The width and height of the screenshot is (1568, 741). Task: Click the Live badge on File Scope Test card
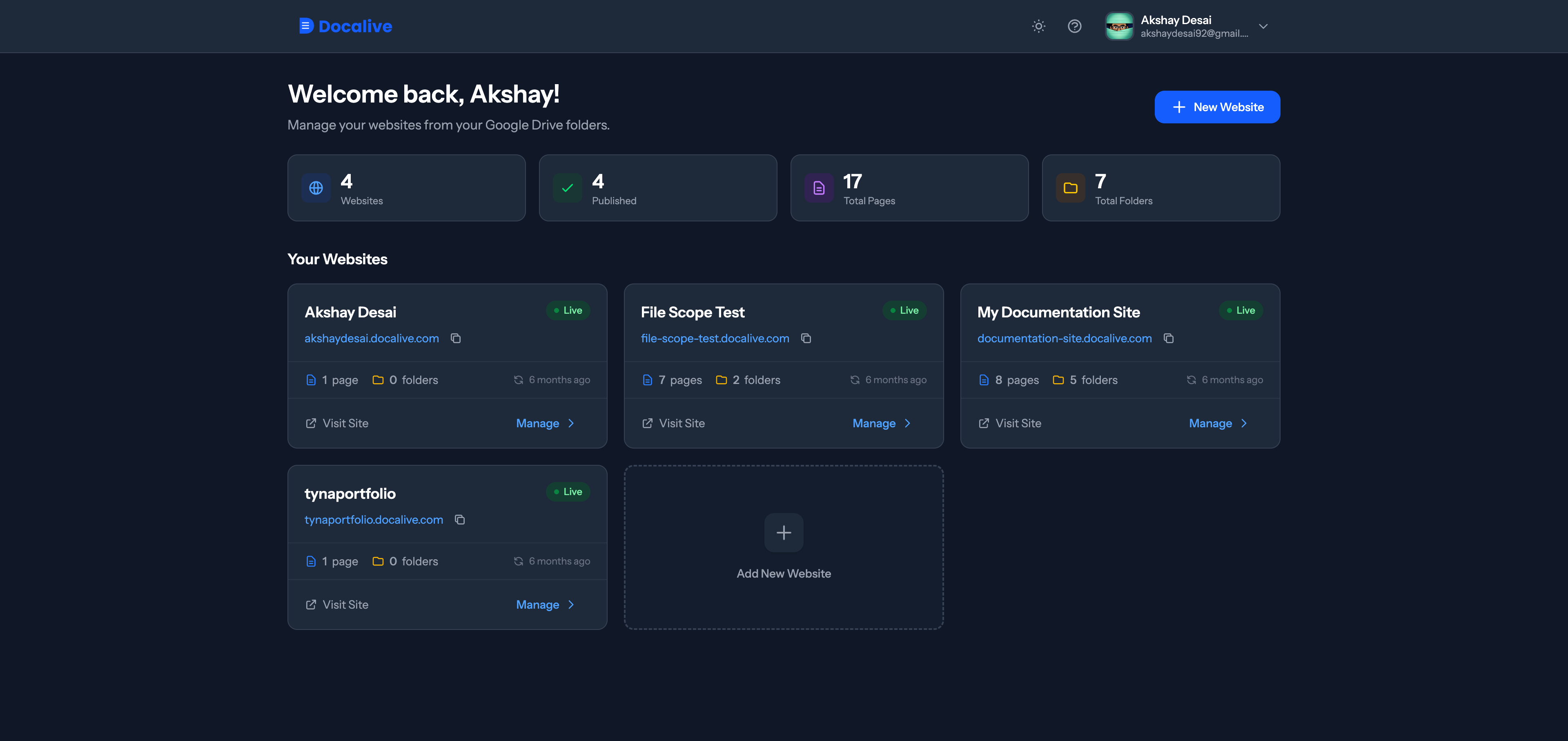click(x=904, y=310)
